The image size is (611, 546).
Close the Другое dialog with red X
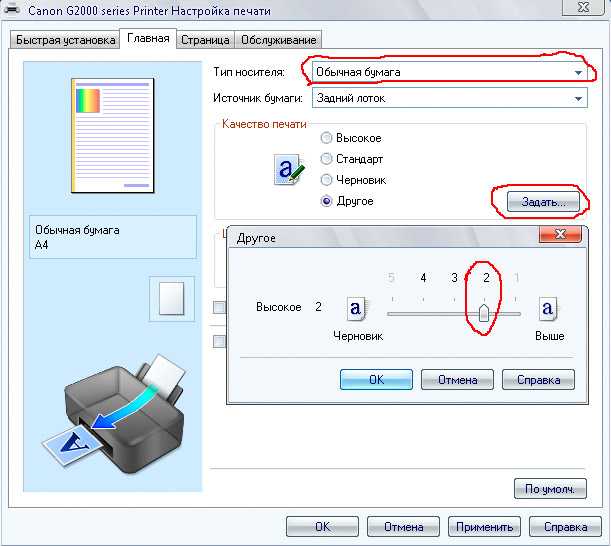(560, 234)
